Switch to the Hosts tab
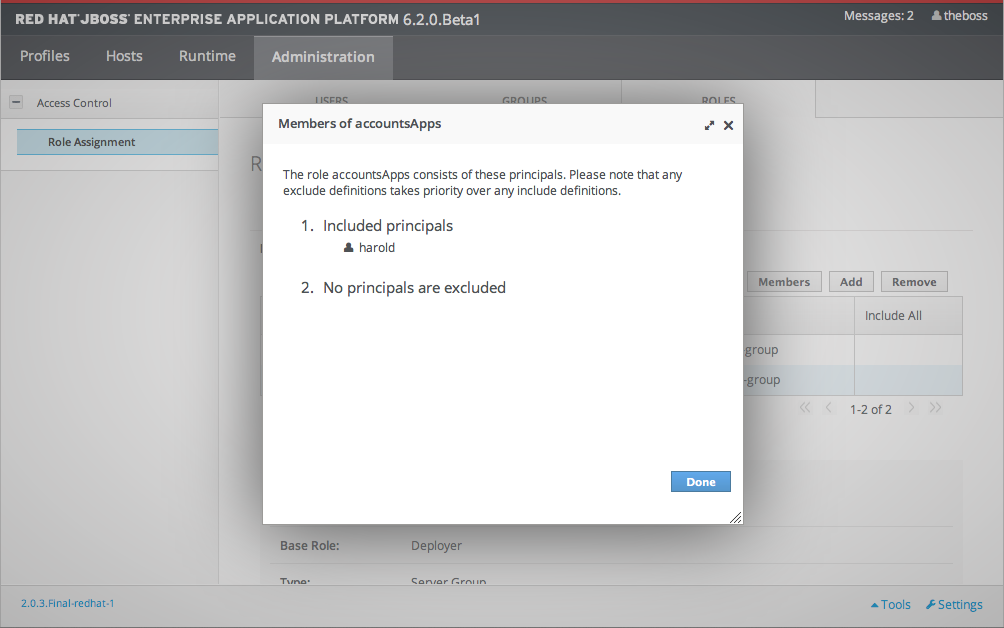The height and width of the screenshot is (628, 1004). coord(124,56)
